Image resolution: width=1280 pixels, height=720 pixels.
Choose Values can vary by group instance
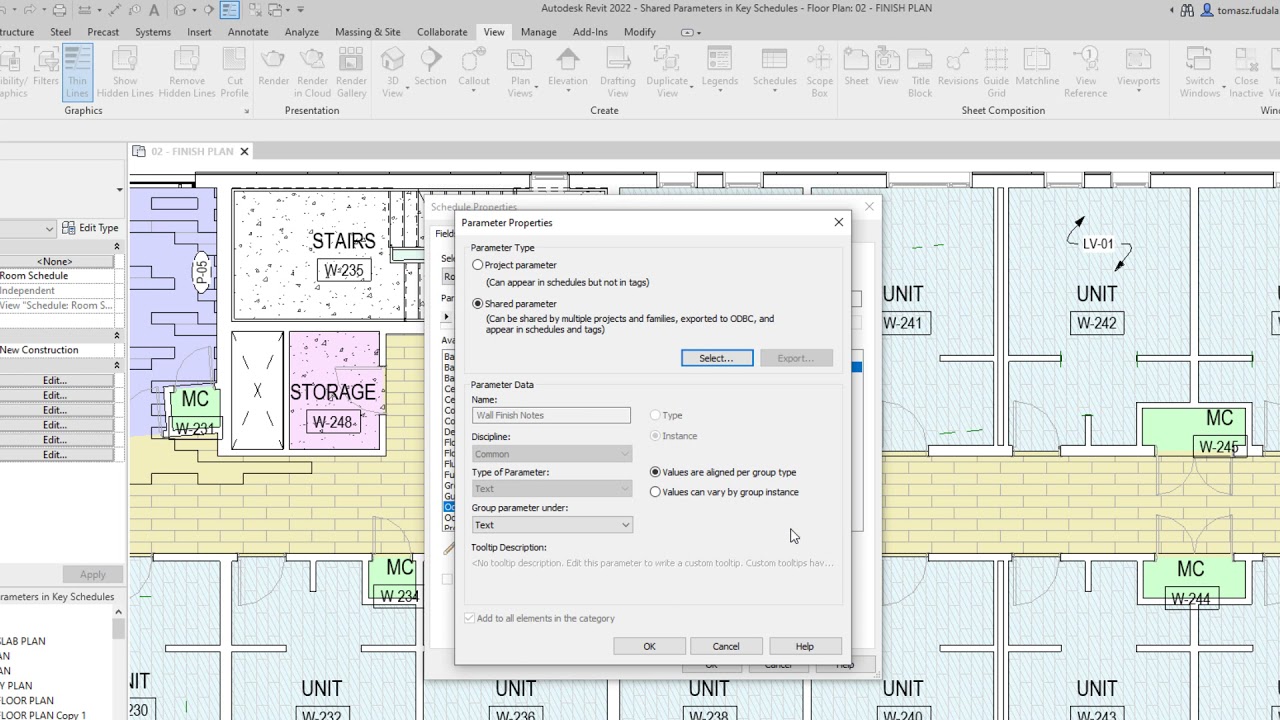click(x=656, y=492)
